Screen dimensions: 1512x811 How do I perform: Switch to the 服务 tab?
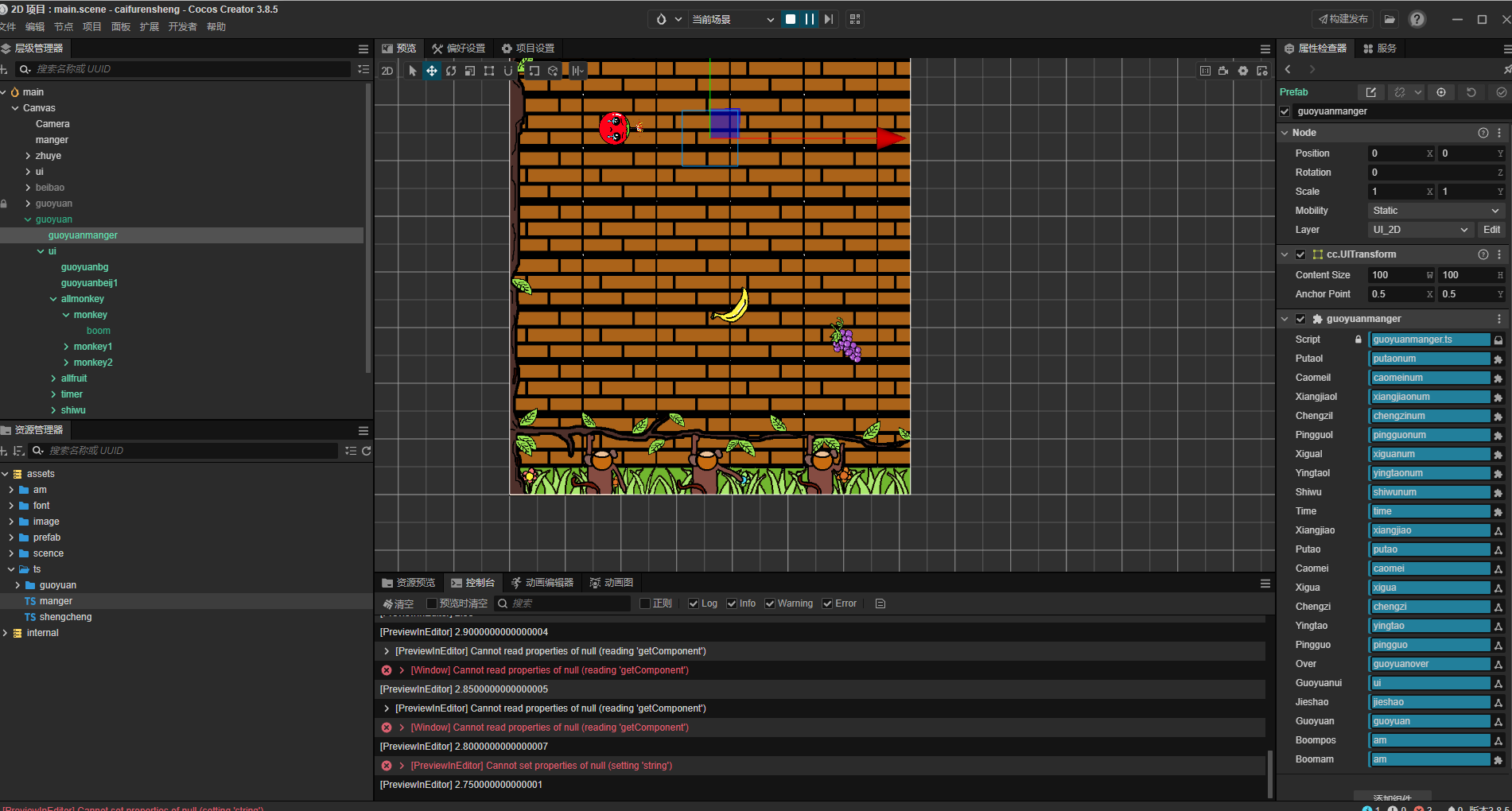[x=1380, y=49]
